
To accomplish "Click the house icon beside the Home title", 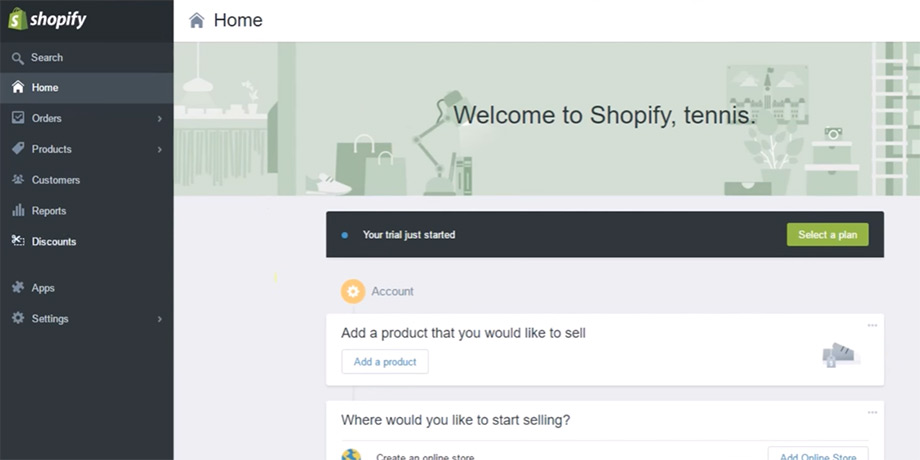I will coord(197,21).
